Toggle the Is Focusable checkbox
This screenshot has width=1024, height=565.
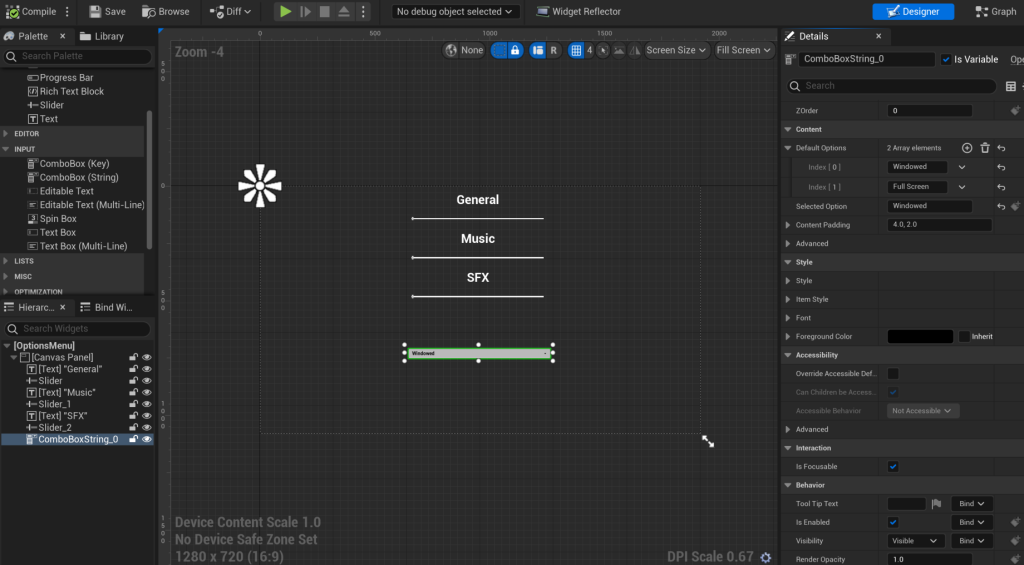point(893,467)
